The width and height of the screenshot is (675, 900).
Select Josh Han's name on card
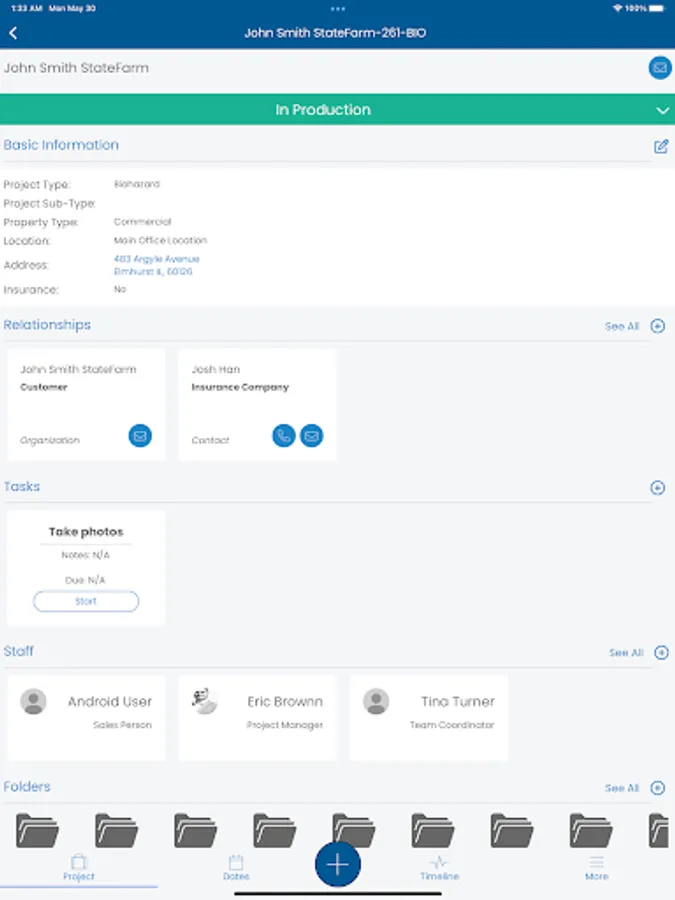(216, 369)
